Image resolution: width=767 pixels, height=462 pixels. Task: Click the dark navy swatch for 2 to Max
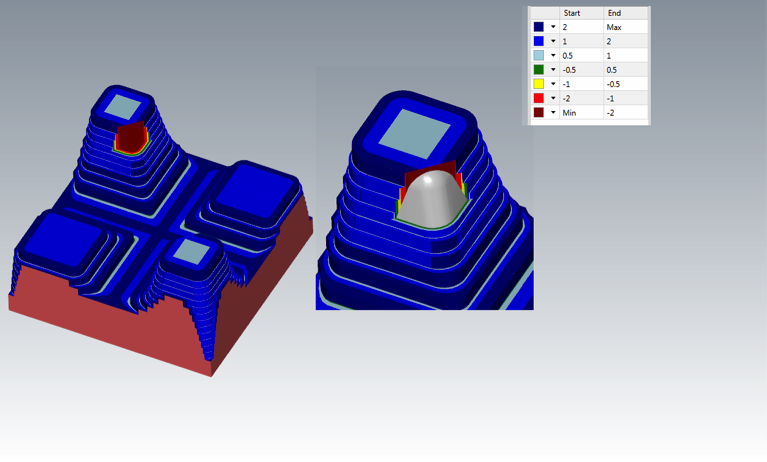pyautogui.click(x=539, y=27)
